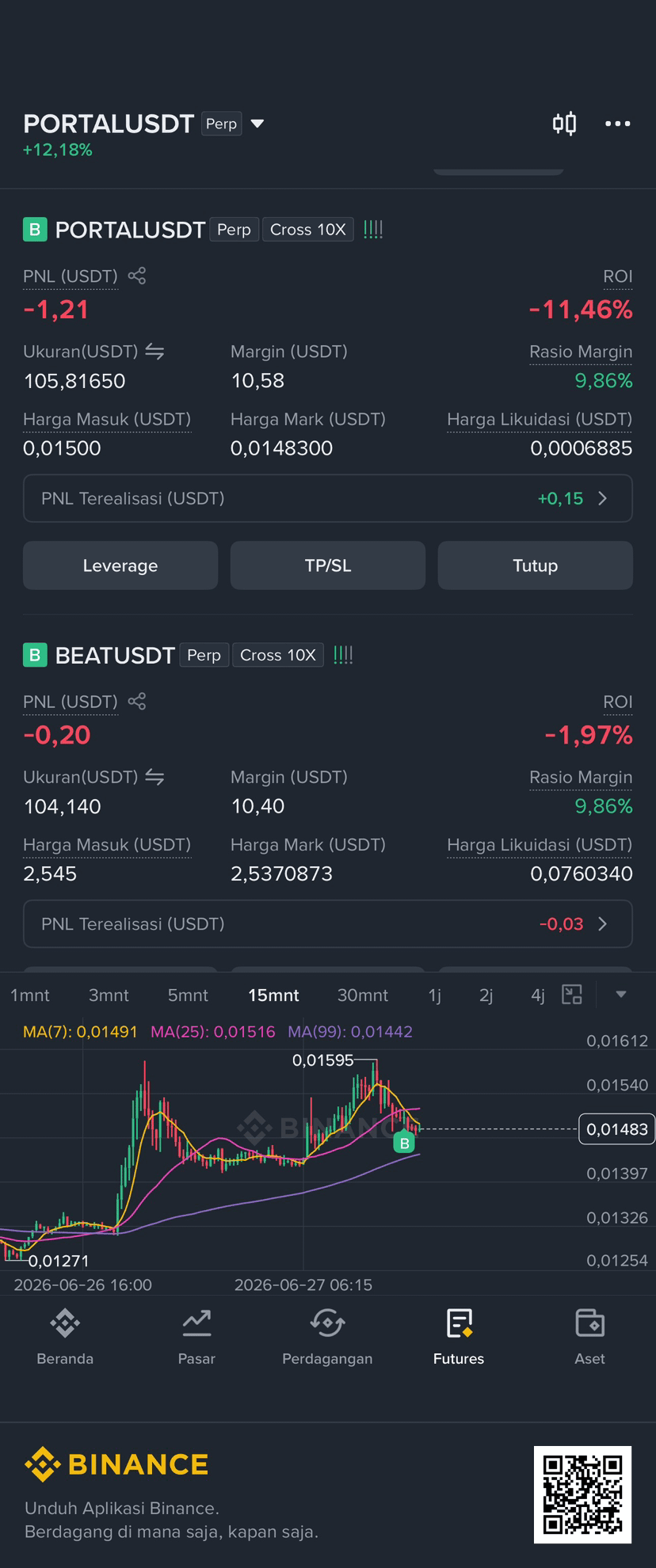Viewport: 656px width, 1568px height.
Task: Collapse chart panel with down triangle
Action: click(621, 995)
